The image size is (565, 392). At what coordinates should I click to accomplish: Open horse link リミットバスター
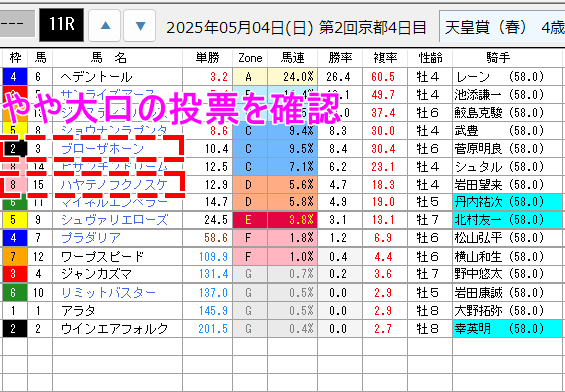click(108, 293)
